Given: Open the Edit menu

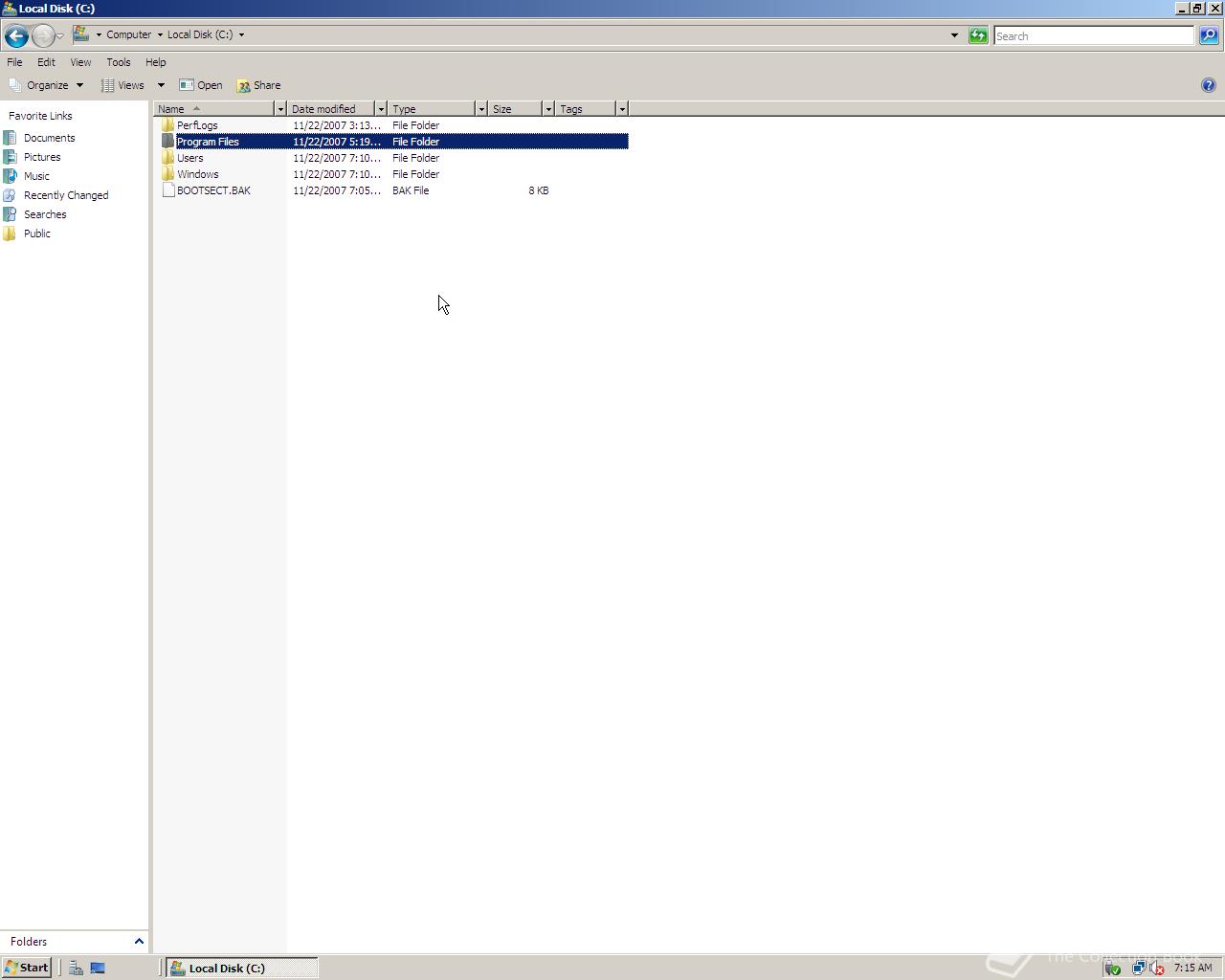Looking at the screenshot, I should (46, 62).
